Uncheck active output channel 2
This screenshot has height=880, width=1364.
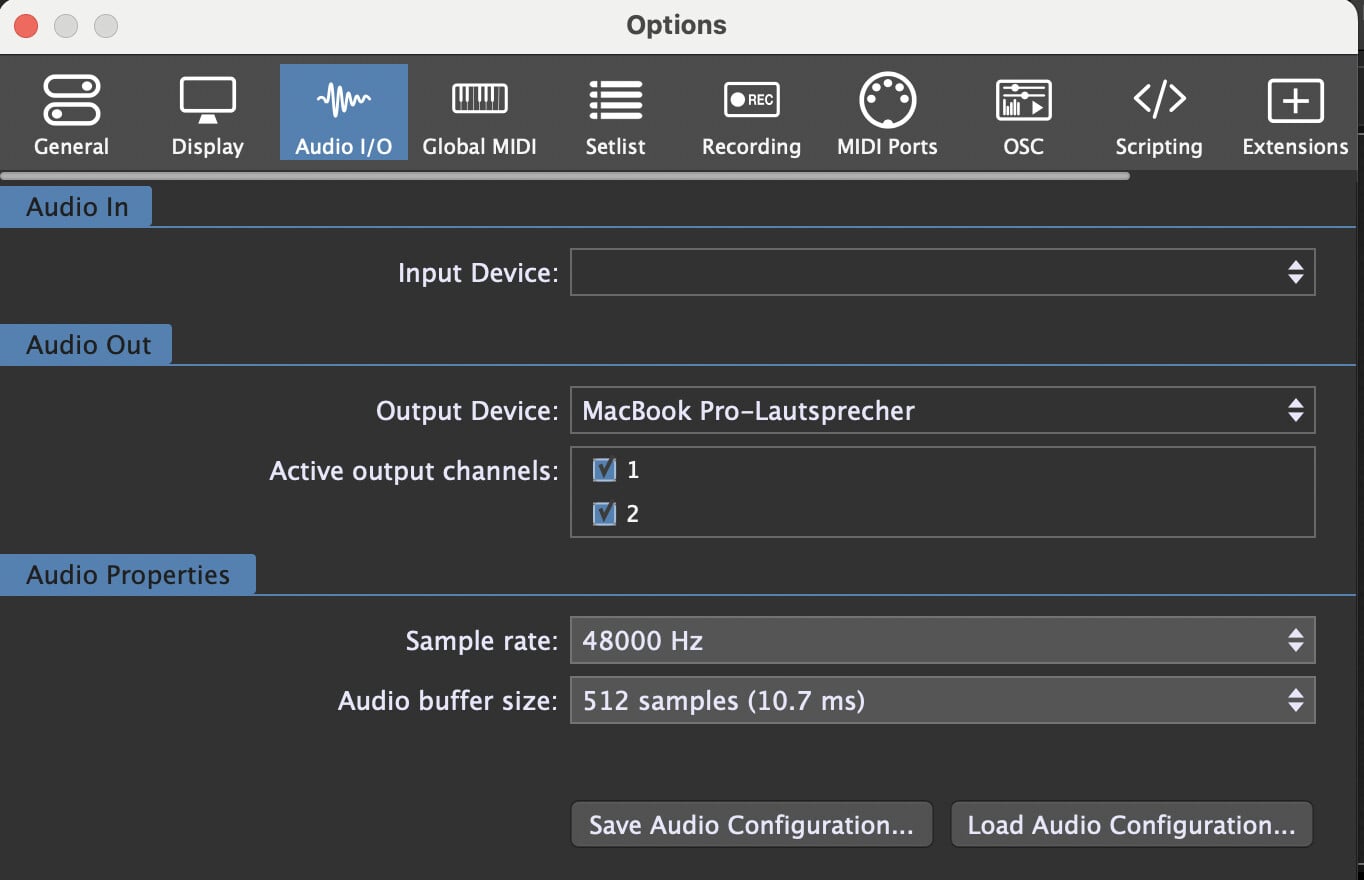[604, 514]
